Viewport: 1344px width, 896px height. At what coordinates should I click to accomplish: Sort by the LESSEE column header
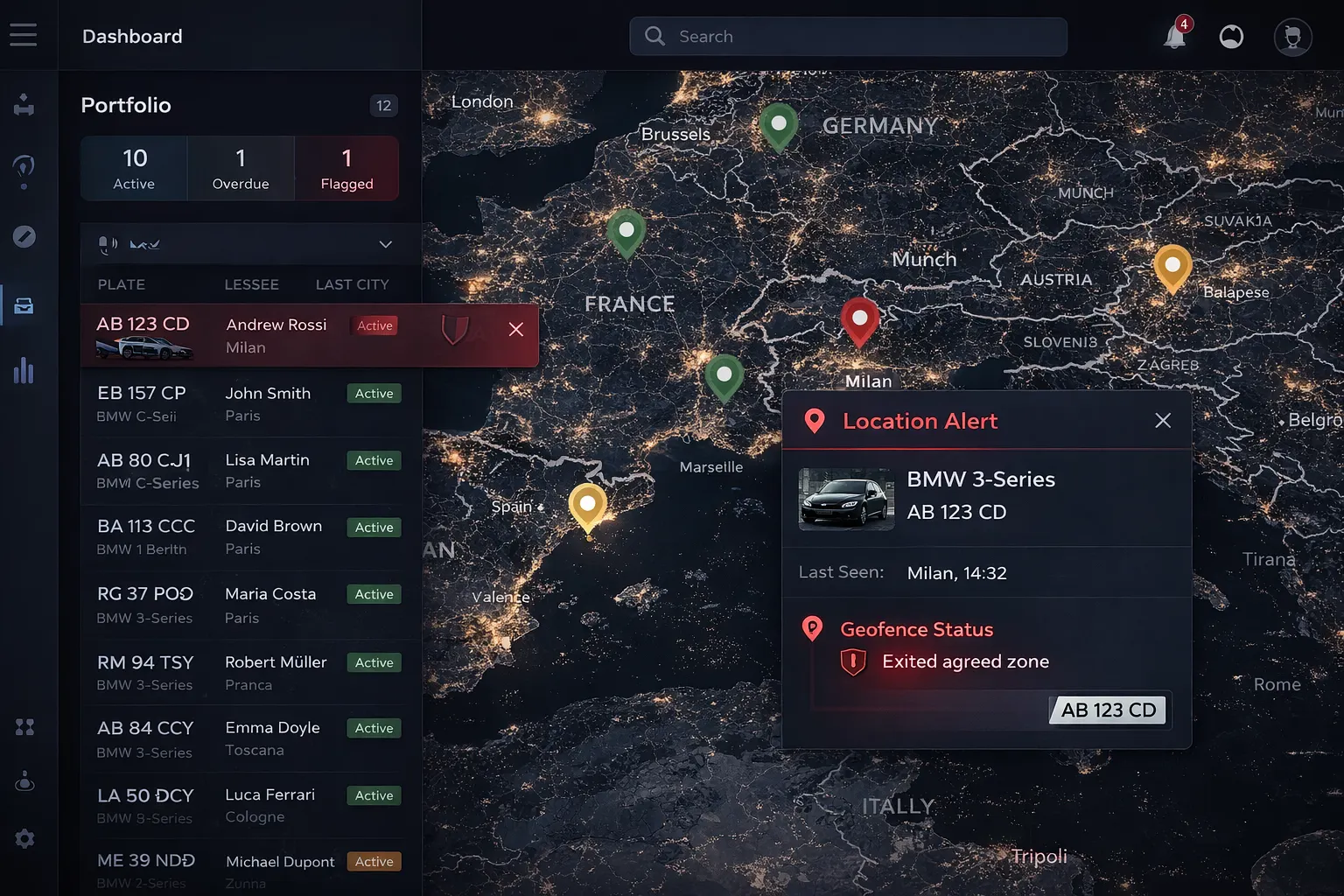(x=251, y=284)
